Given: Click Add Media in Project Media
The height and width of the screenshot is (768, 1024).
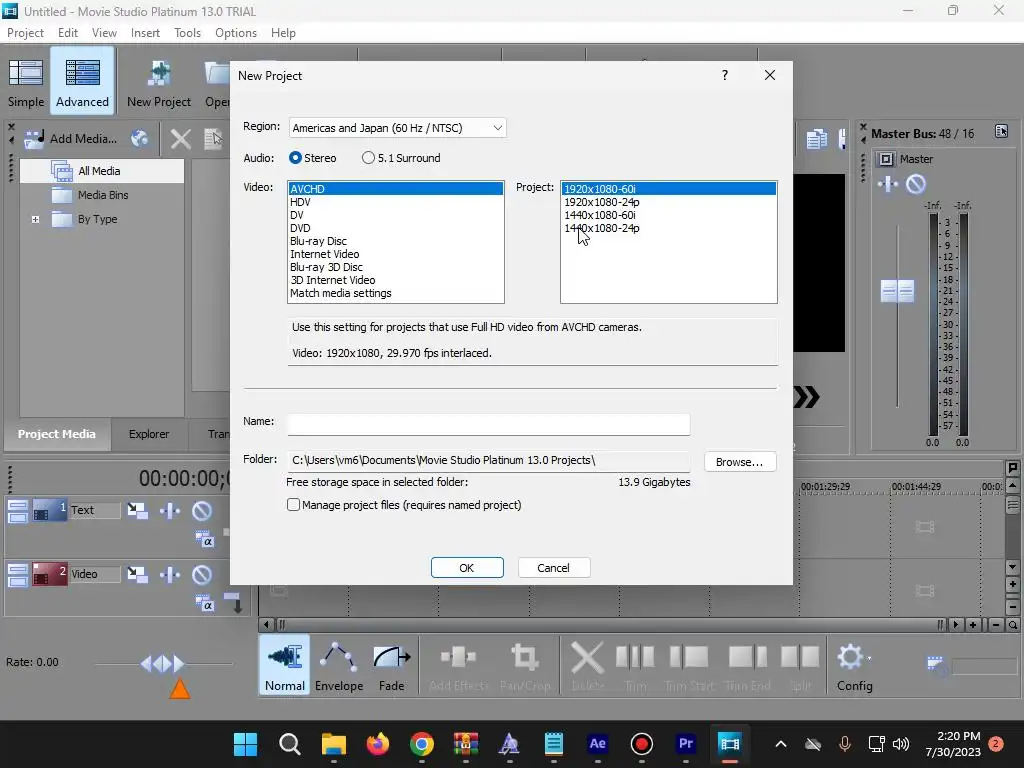Looking at the screenshot, I should pos(71,138).
